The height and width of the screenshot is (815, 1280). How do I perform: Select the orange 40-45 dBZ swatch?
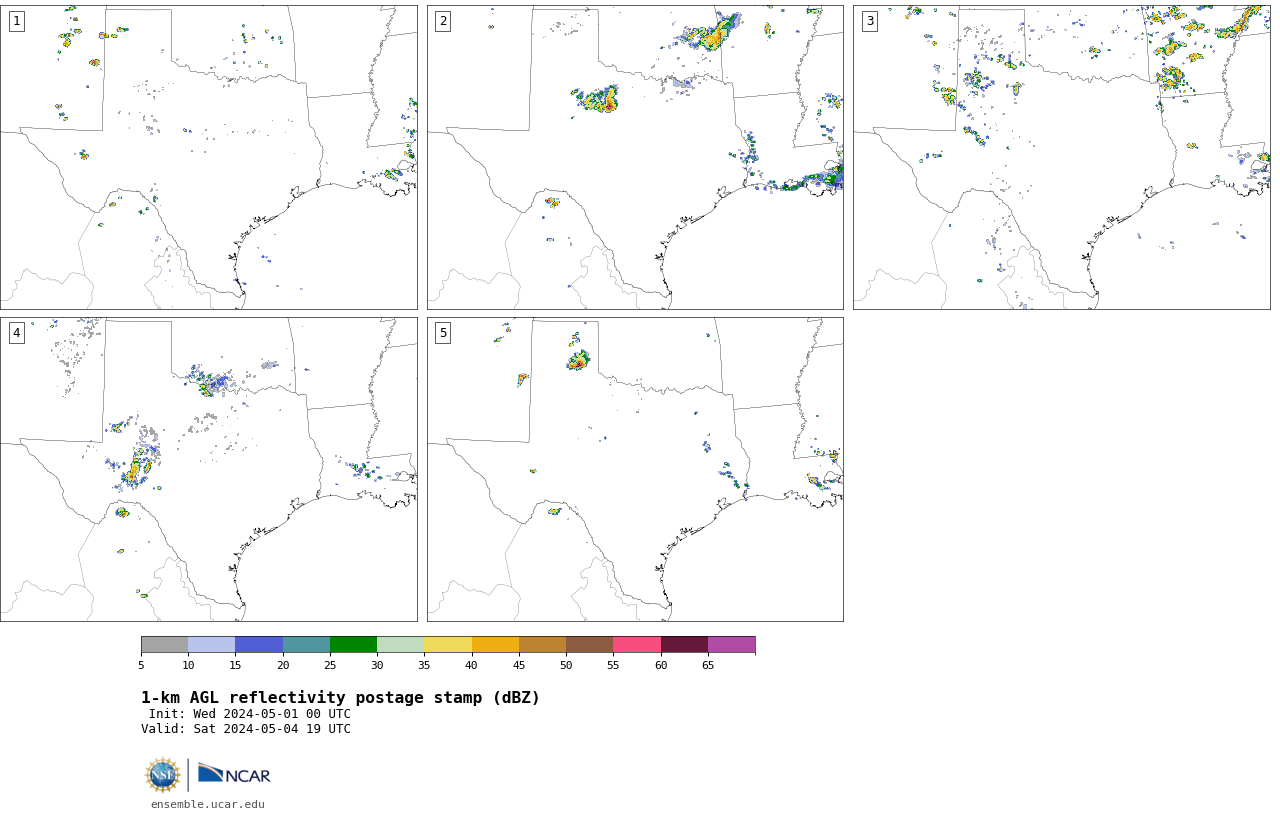pyautogui.click(x=495, y=644)
